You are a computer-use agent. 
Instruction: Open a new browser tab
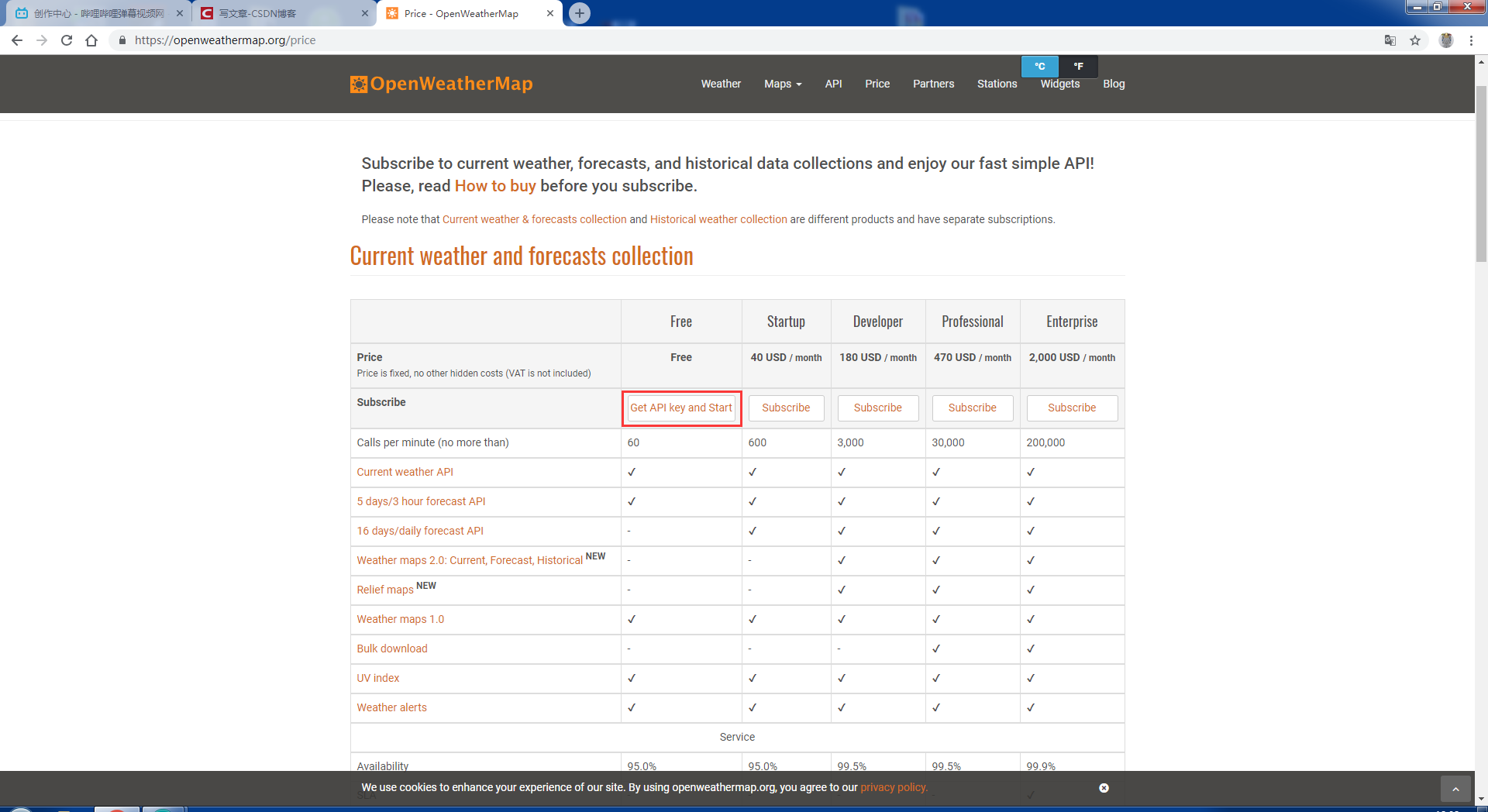pyautogui.click(x=580, y=13)
